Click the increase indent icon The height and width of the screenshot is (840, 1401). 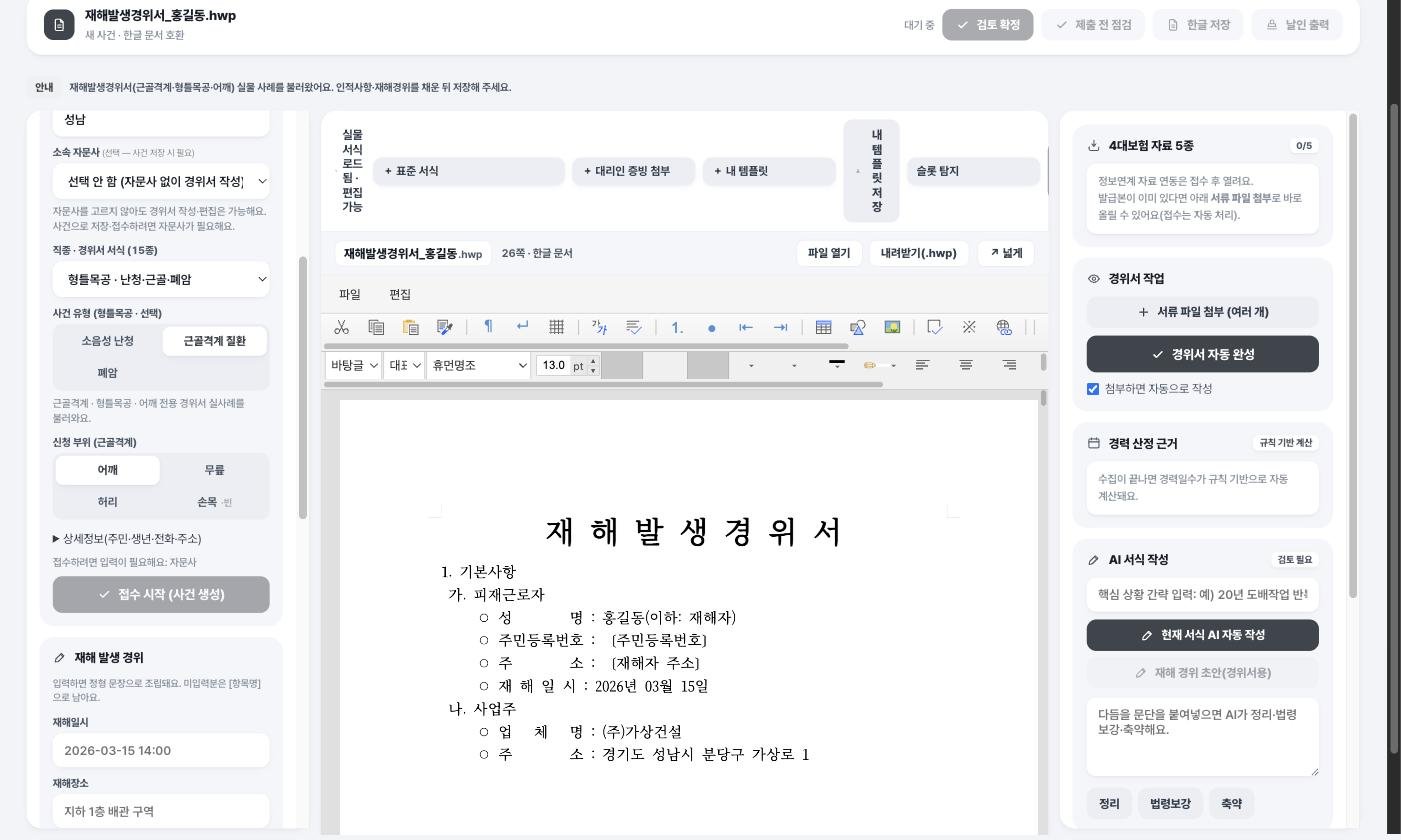click(x=781, y=327)
